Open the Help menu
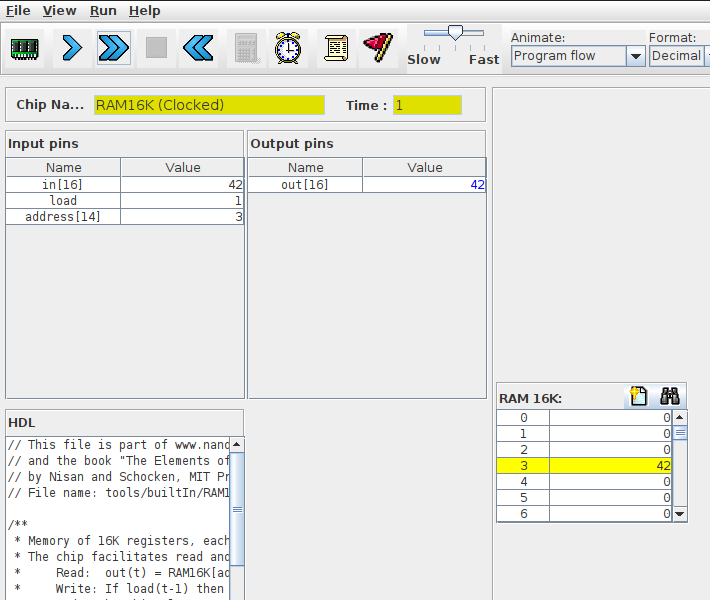This screenshot has width=710, height=600. pos(144,10)
